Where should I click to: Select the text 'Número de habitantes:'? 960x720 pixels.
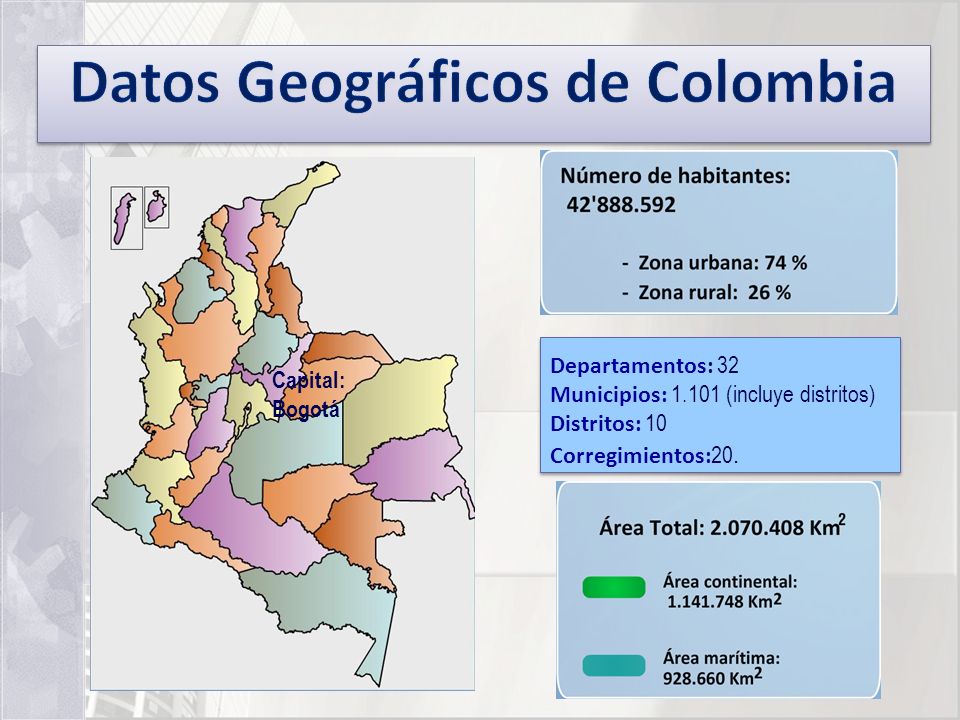point(675,176)
